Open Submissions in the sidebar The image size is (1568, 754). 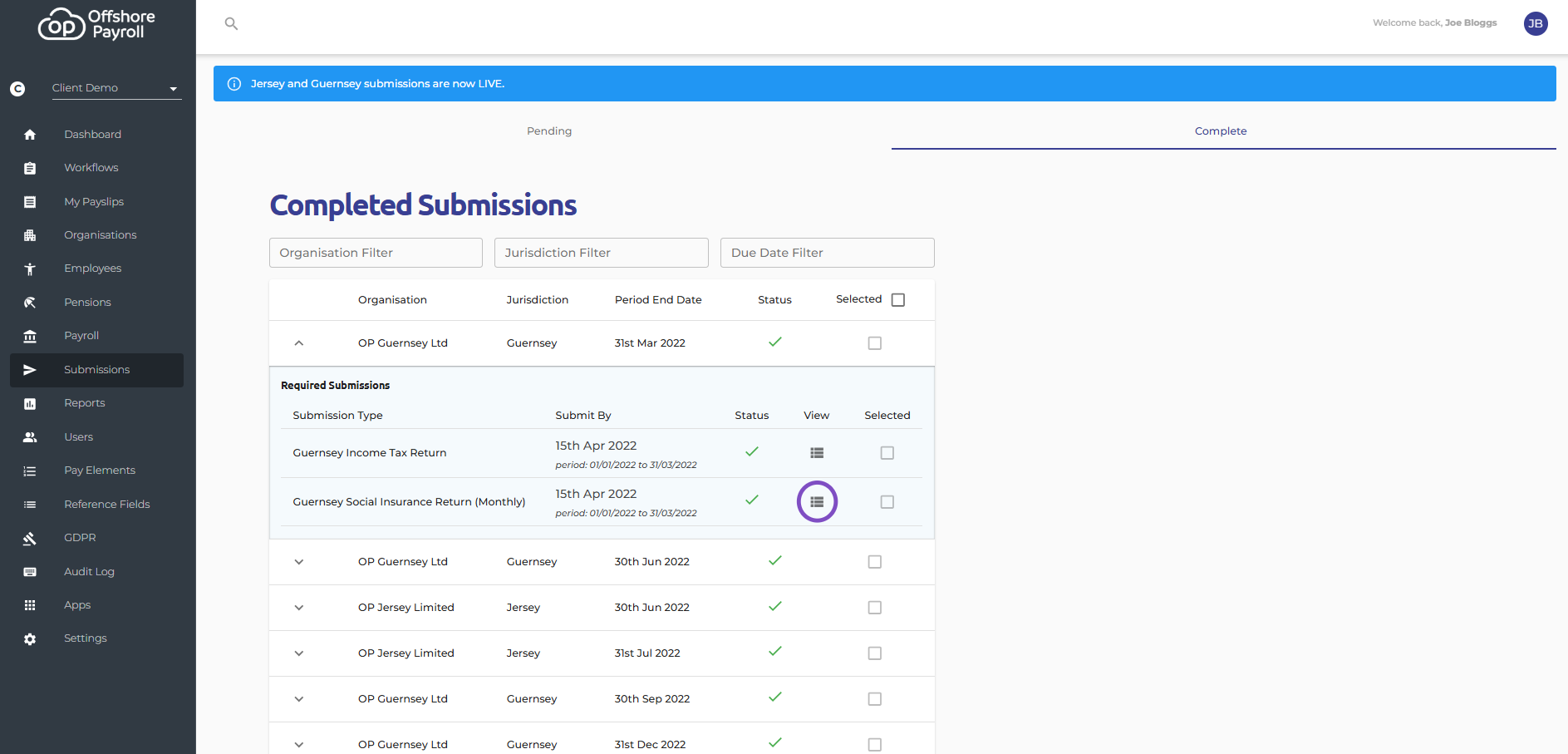point(96,370)
